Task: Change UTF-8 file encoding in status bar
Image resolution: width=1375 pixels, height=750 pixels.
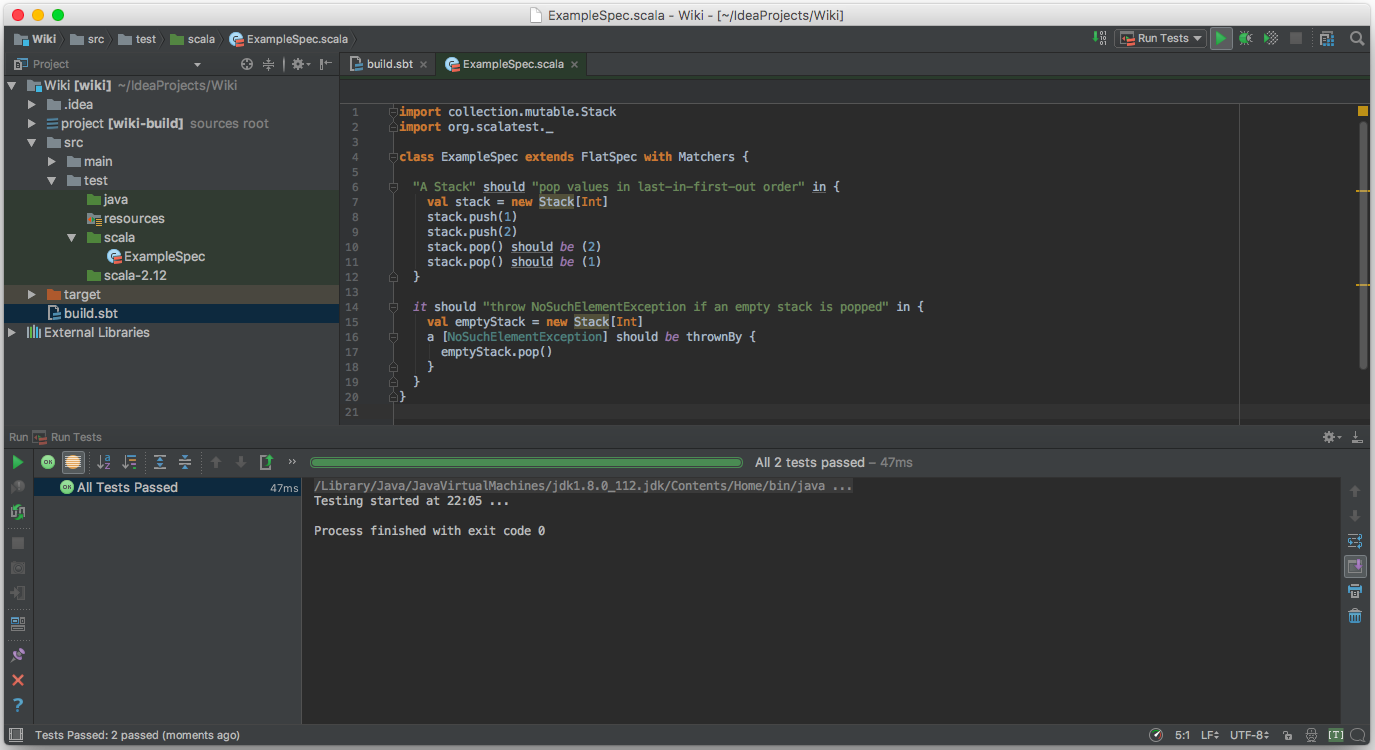Action: coord(1251,735)
